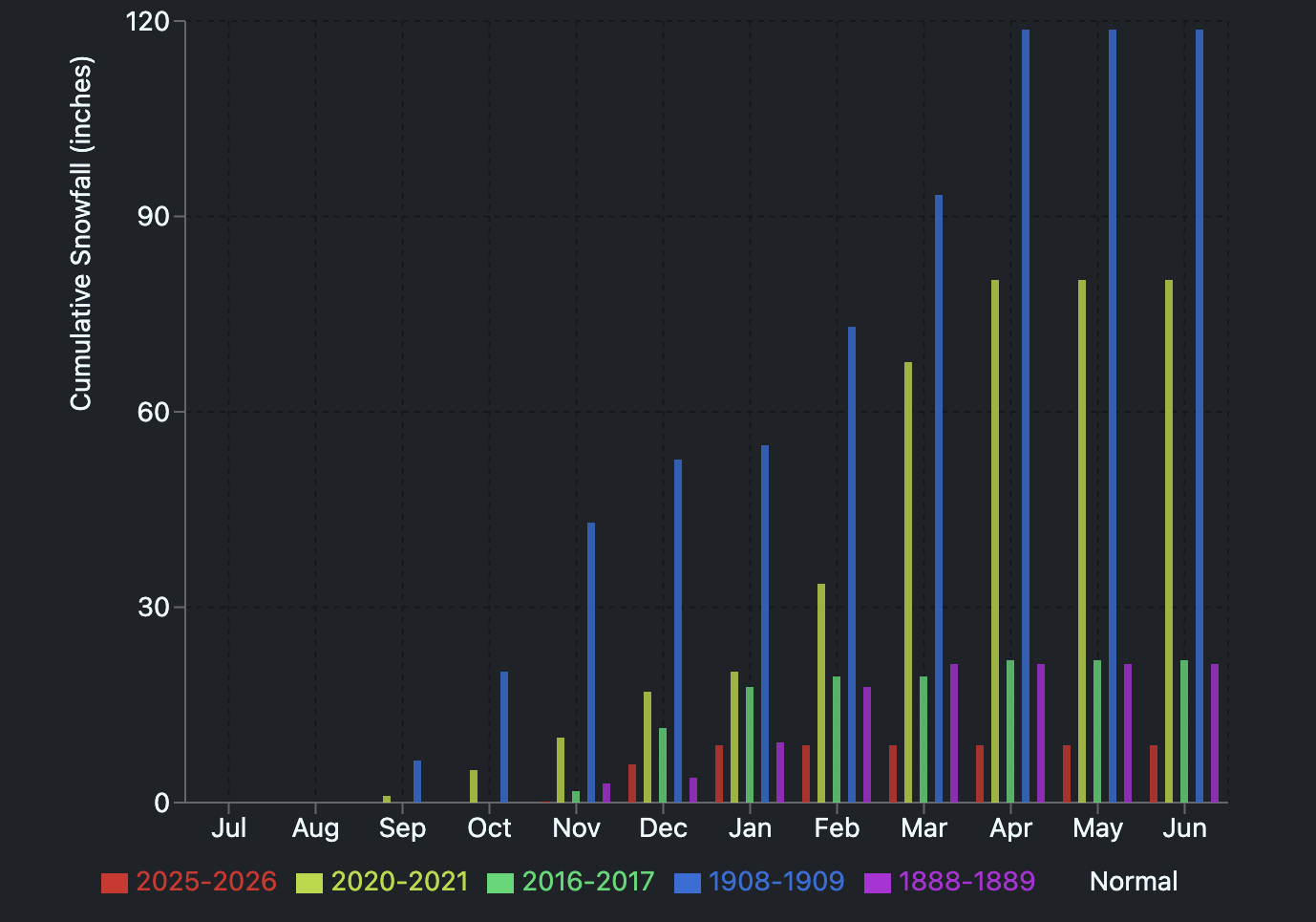Select the blue 1908-1909 bar for Mar
This screenshot has width=1316, height=922.
(x=939, y=499)
